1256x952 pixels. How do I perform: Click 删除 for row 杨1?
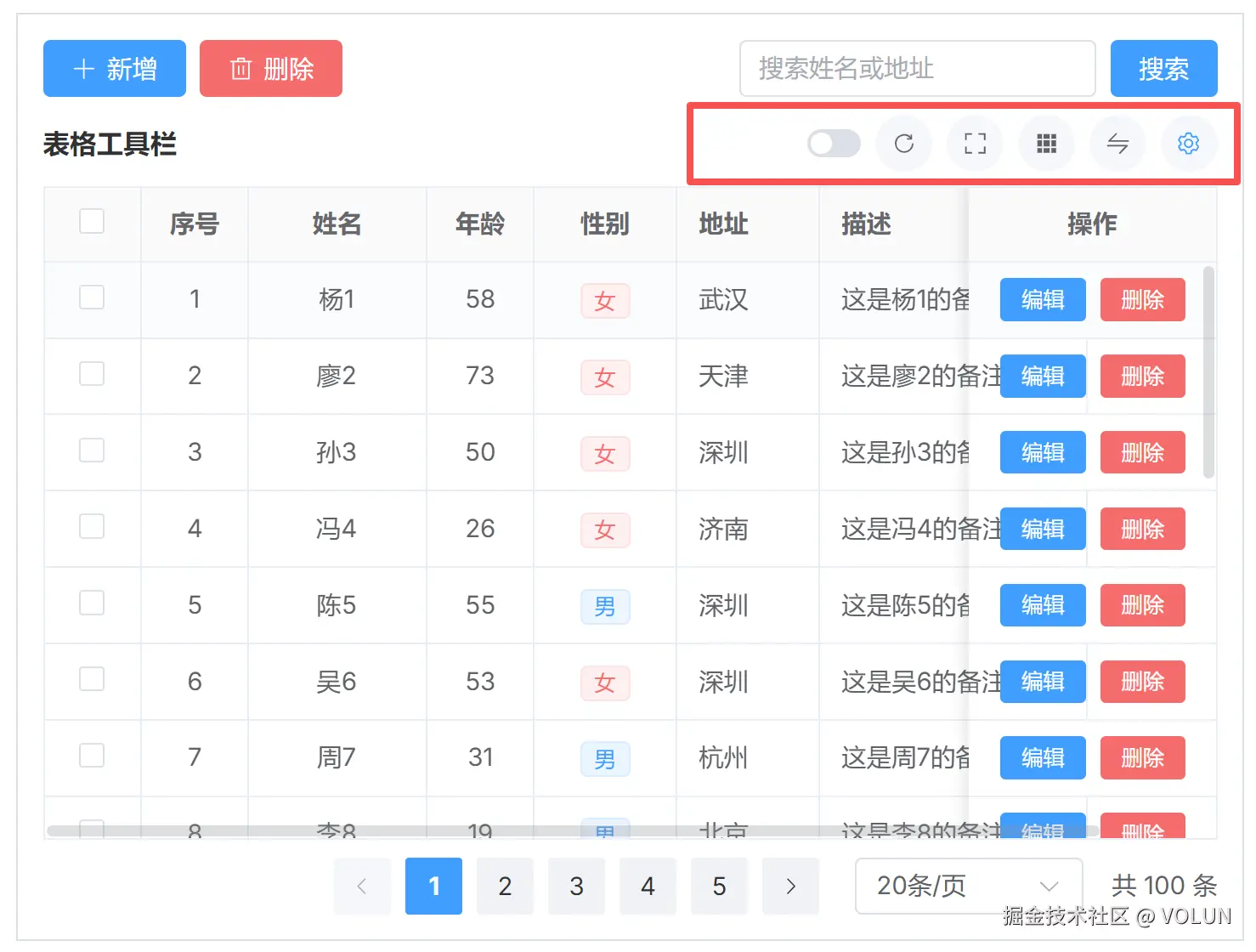pyautogui.click(x=1143, y=300)
